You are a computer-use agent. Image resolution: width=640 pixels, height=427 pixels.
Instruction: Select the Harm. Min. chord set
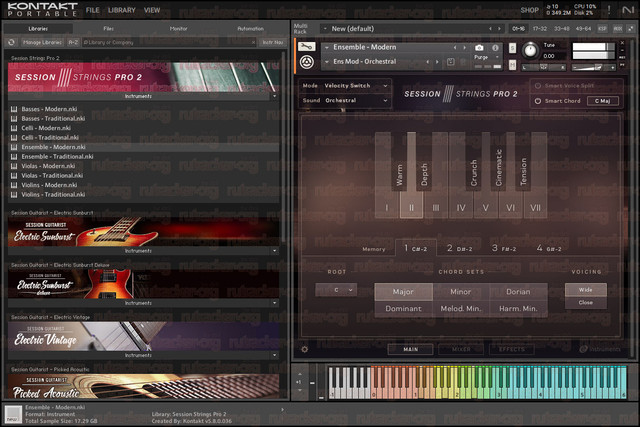pyautogui.click(x=518, y=309)
